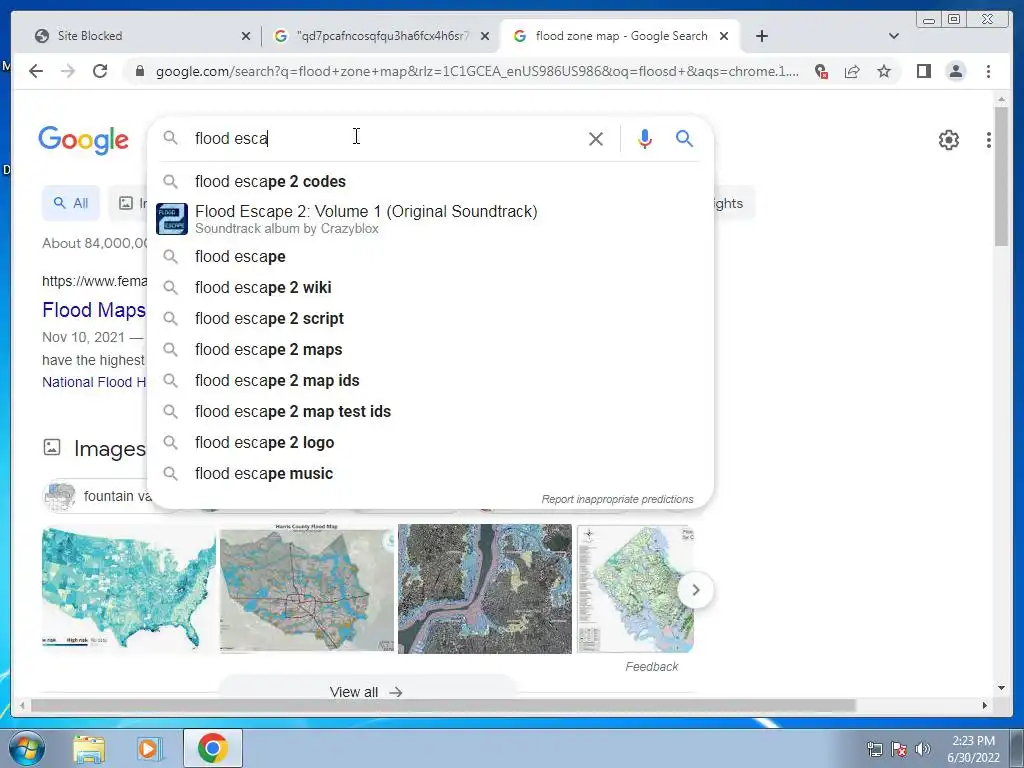Choose flood escape 2 map test ids
The image size is (1024, 768).
(x=431, y=411)
